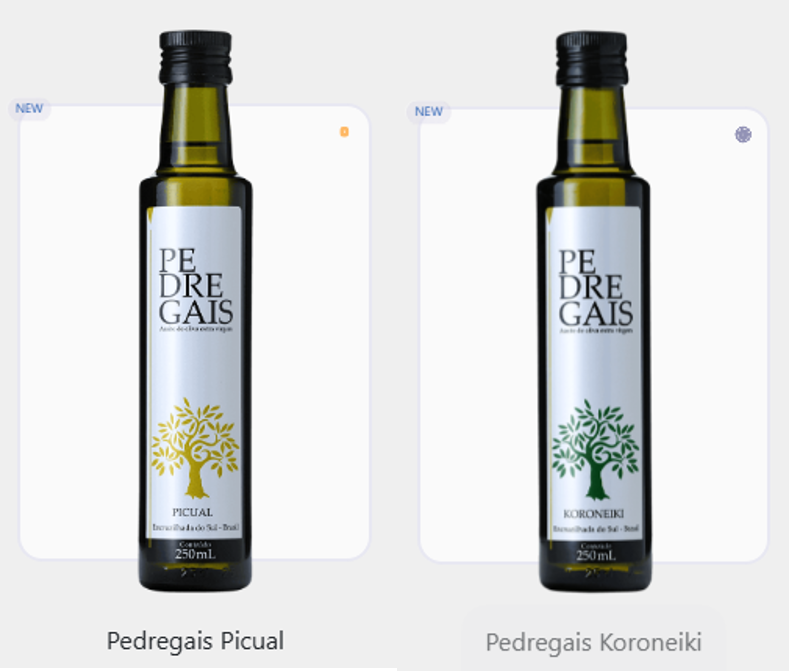Image resolution: width=789 pixels, height=671 pixels.
Task: Select the Pedregais Picual bottle image
Action: [195, 311]
